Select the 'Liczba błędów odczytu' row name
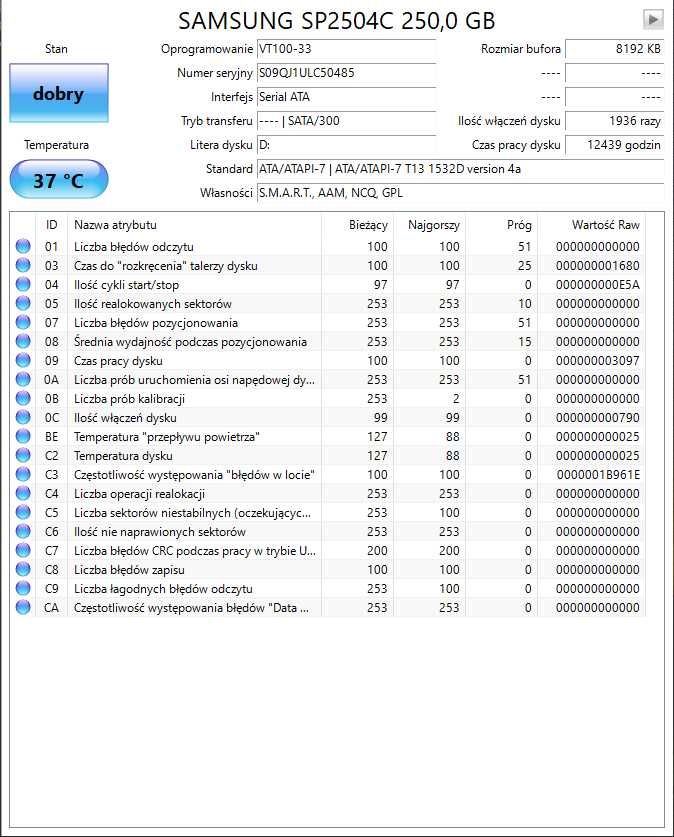The width and height of the screenshot is (674, 837). 133,247
